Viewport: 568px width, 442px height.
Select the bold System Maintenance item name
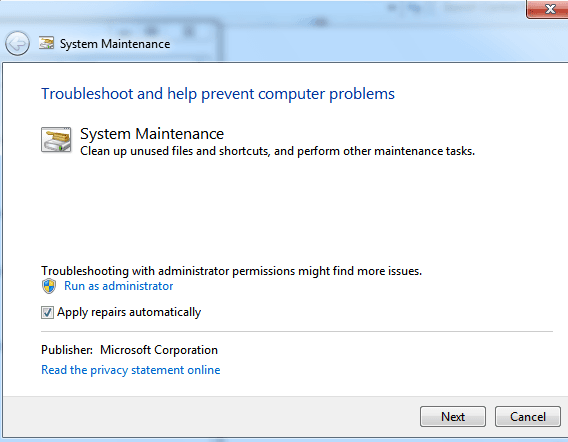[x=152, y=134]
